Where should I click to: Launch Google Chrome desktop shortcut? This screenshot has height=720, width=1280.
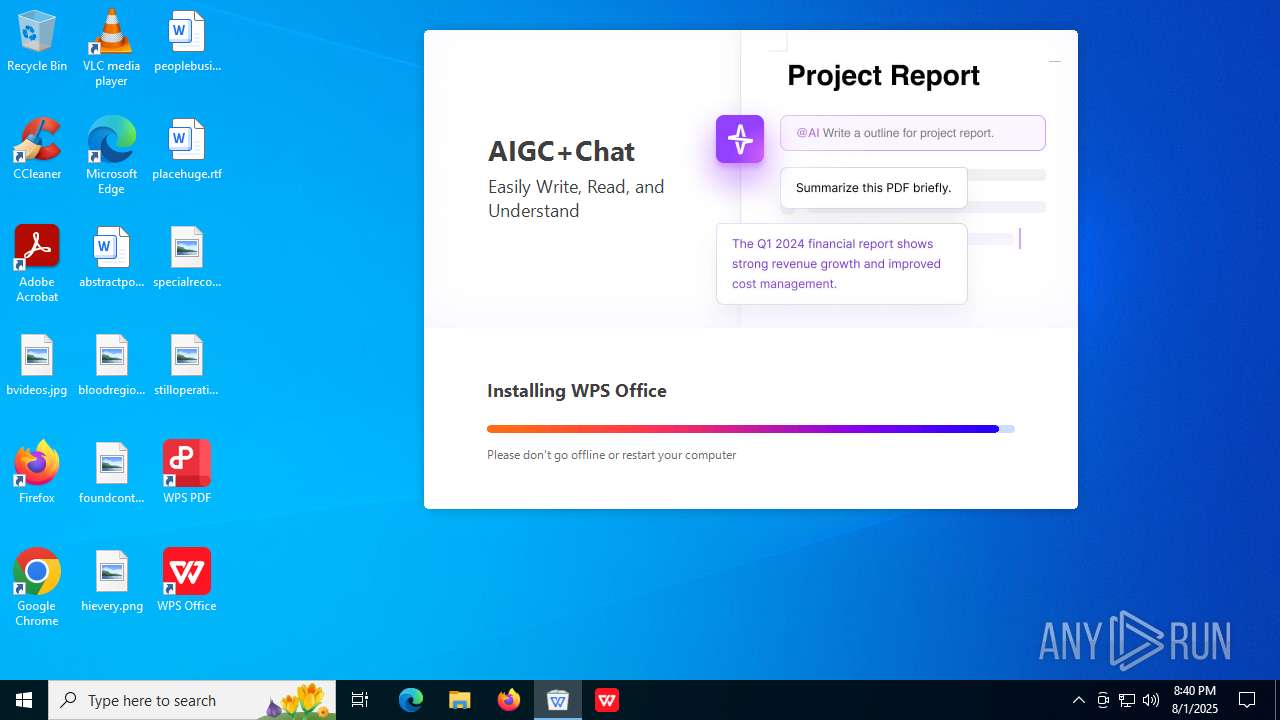click(37, 588)
